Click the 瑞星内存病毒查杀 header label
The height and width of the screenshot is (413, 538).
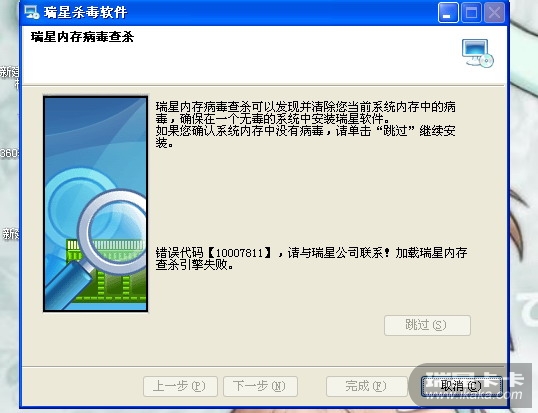point(82,37)
